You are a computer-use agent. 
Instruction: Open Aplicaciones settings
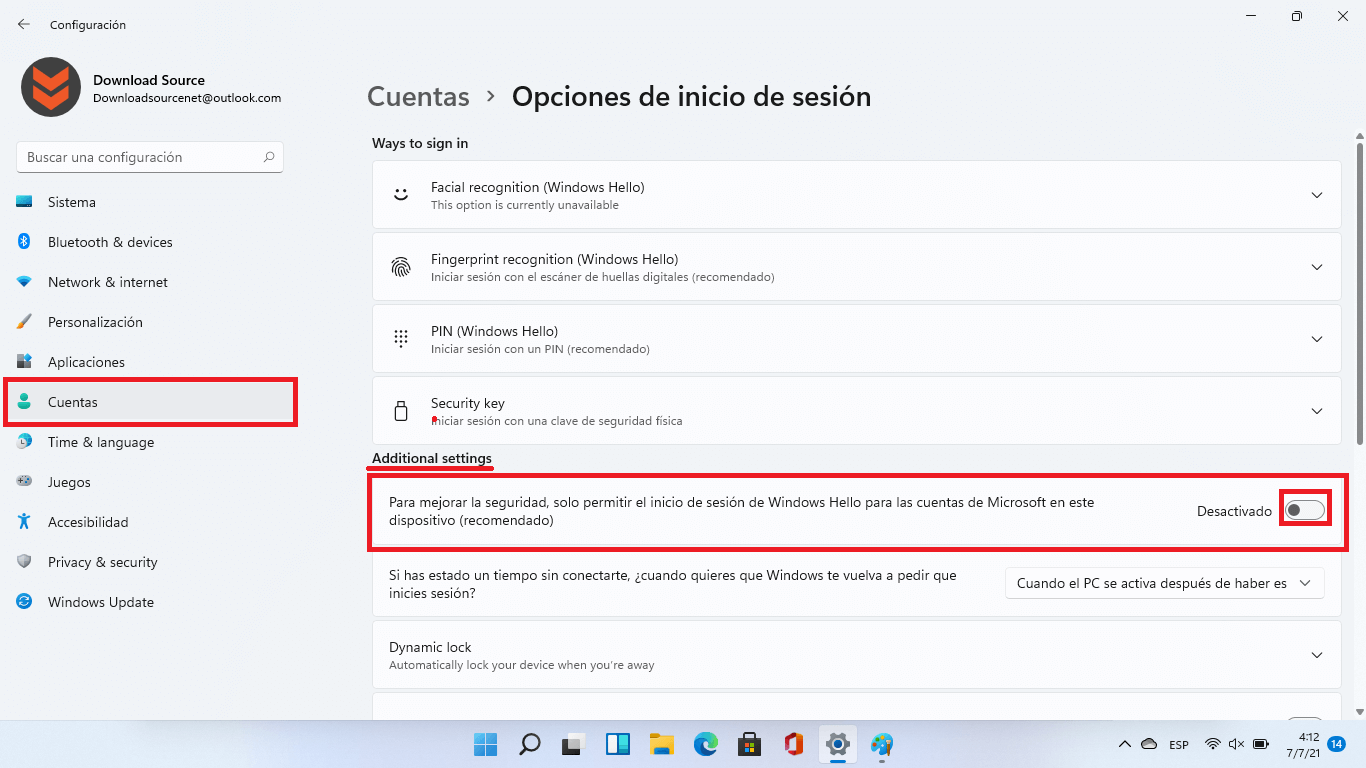click(150, 362)
